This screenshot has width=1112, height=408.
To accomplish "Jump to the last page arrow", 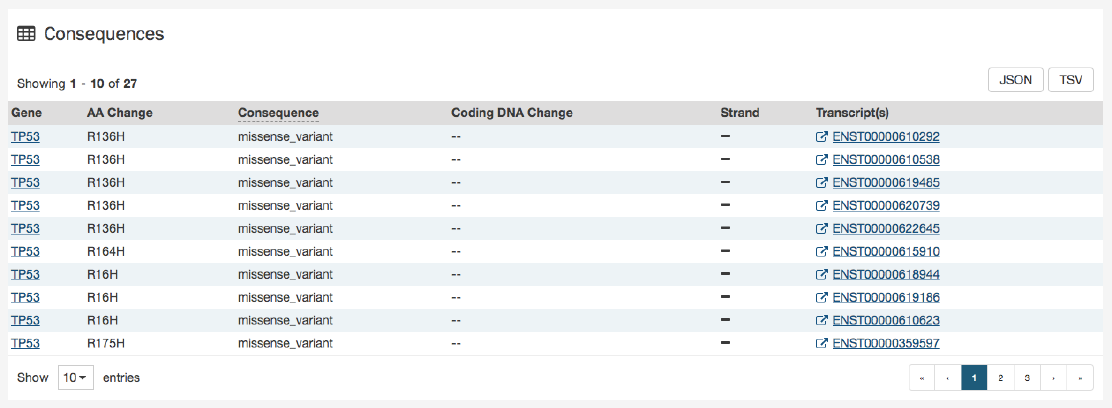I will pyautogui.click(x=1080, y=378).
